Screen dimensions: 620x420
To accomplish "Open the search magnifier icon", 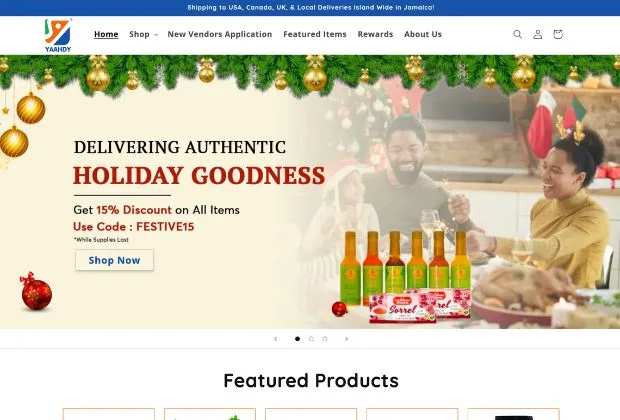I will 517,34.
